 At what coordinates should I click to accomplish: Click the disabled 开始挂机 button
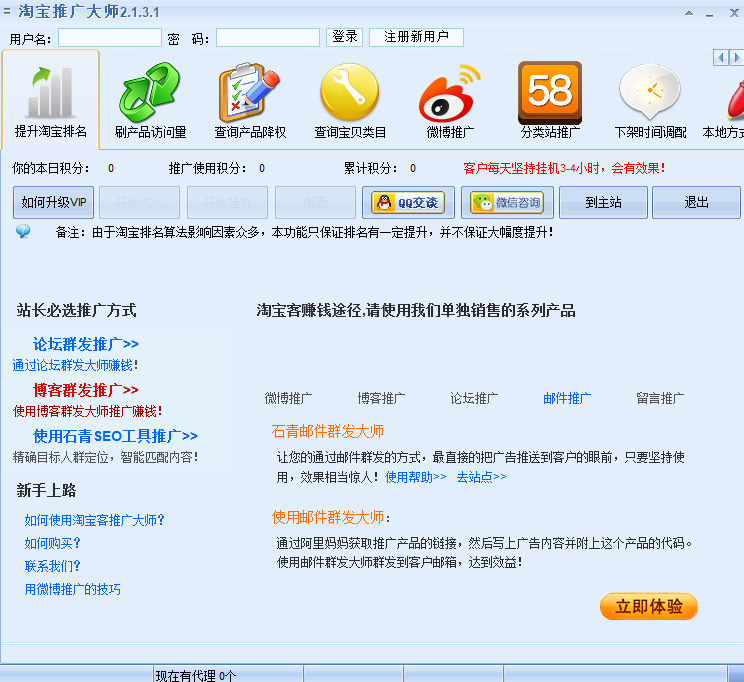[x=227, y=203]
